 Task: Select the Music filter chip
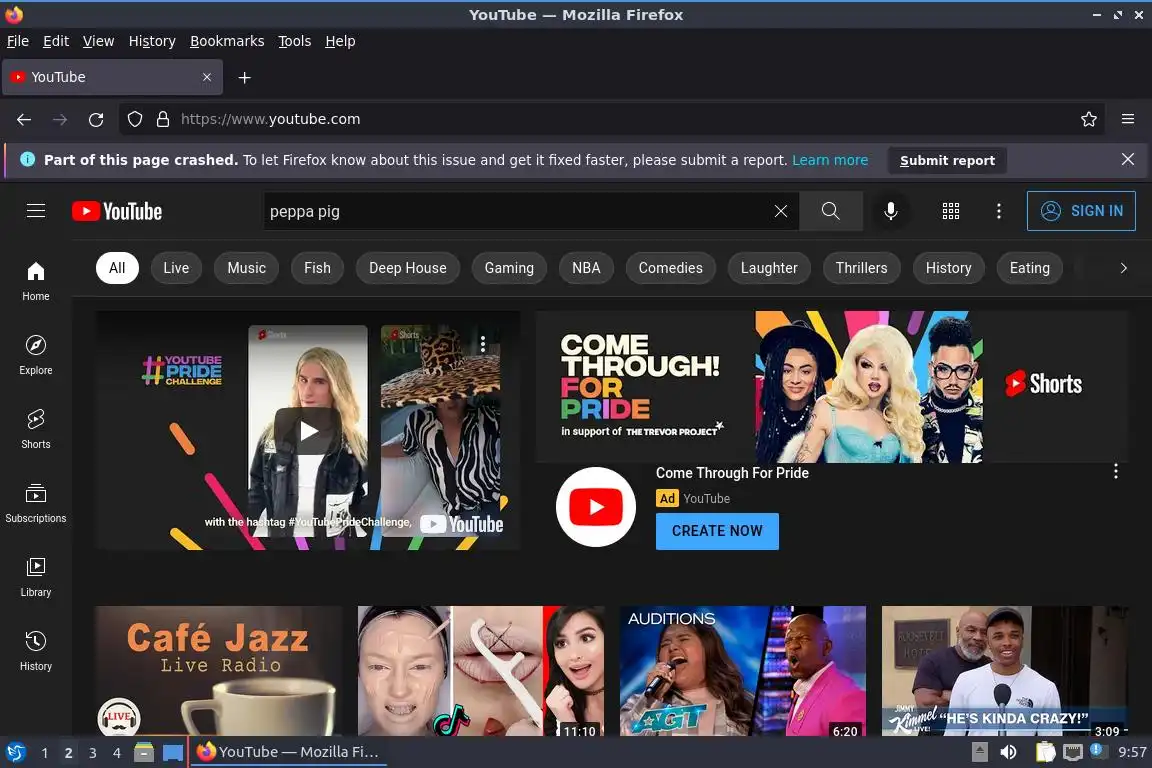pos(247,268)
